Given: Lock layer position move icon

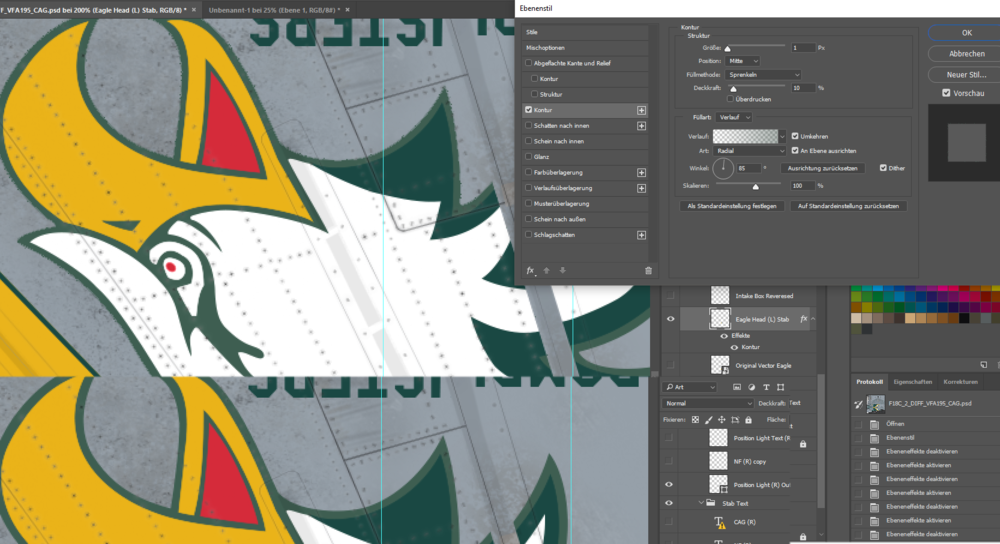Looking at the screenshot, I should (721, 420).
